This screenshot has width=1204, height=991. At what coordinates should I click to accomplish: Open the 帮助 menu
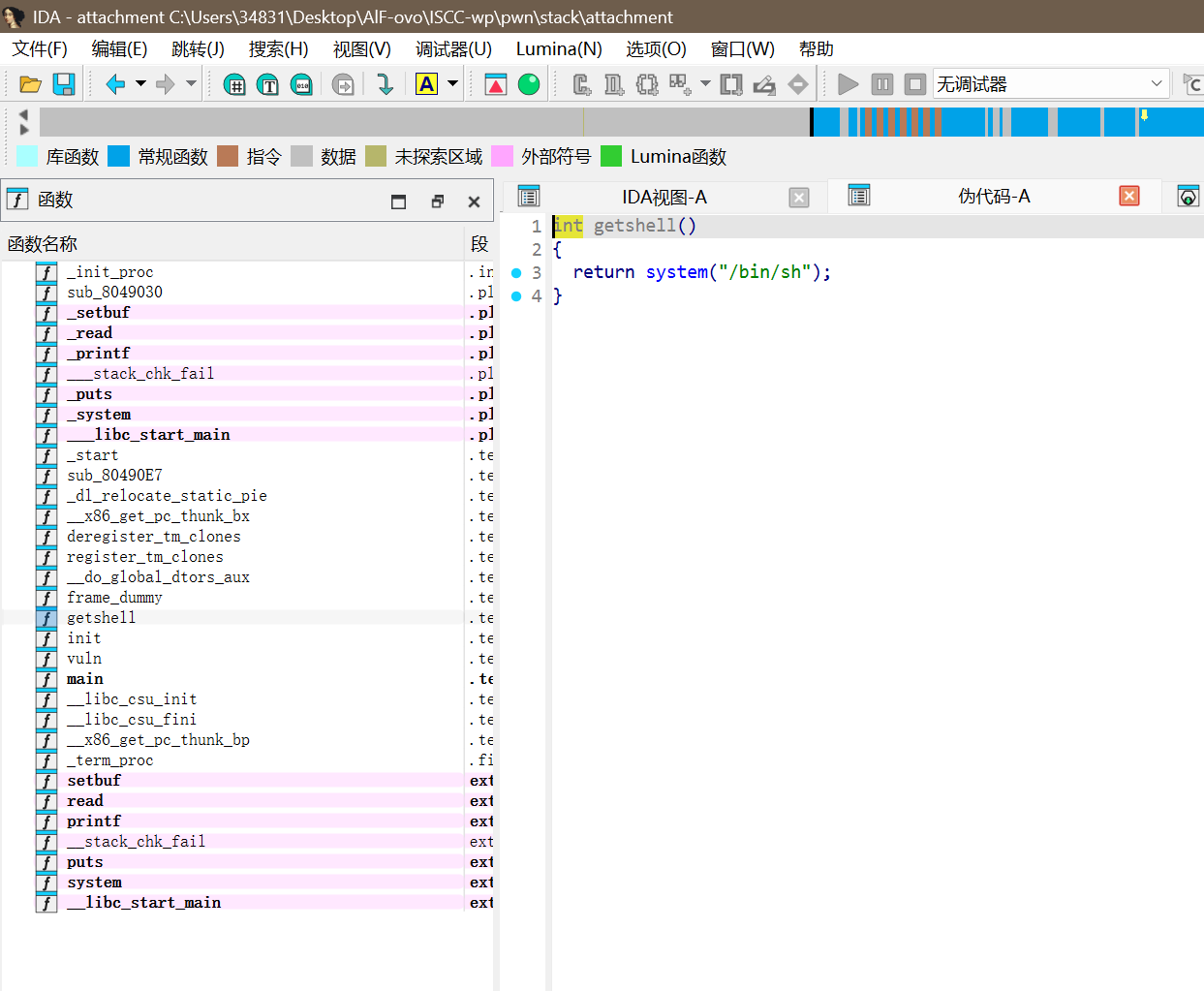(816, 49)
